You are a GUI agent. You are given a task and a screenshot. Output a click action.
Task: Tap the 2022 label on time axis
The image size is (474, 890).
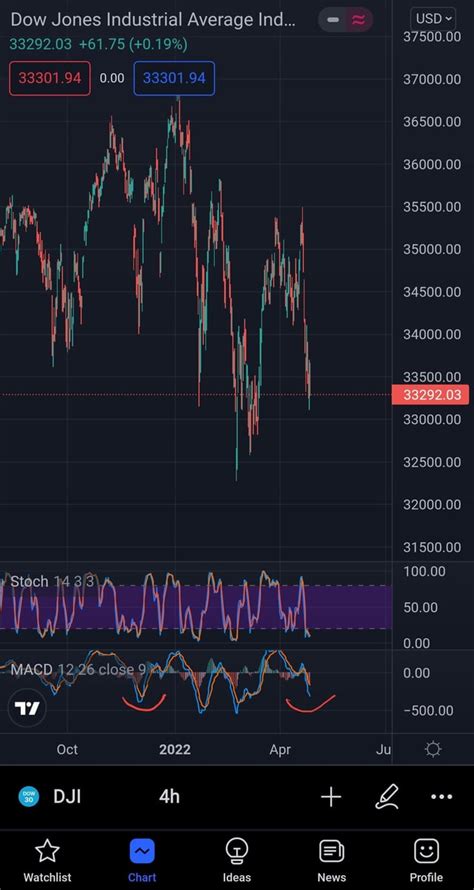(175, 750)
